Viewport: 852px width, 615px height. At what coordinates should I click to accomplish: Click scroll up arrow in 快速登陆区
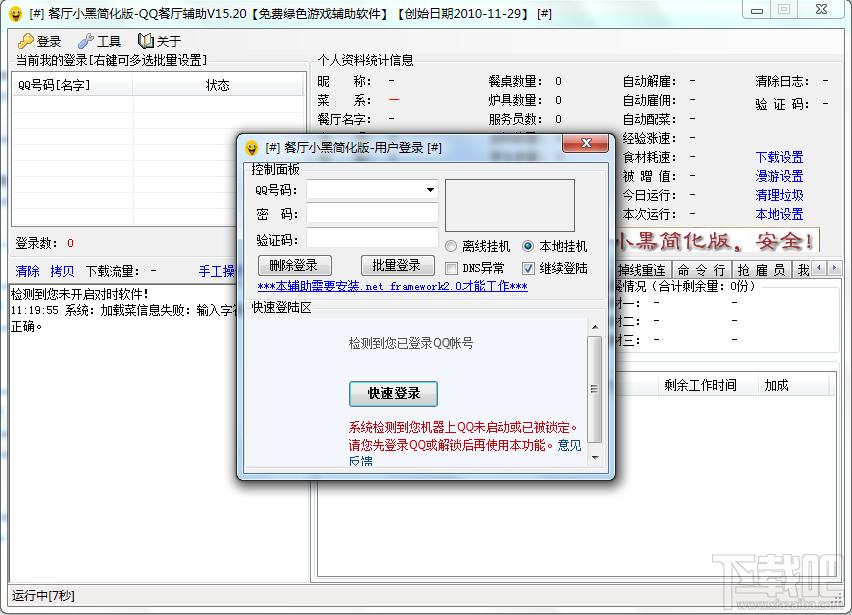595,327
